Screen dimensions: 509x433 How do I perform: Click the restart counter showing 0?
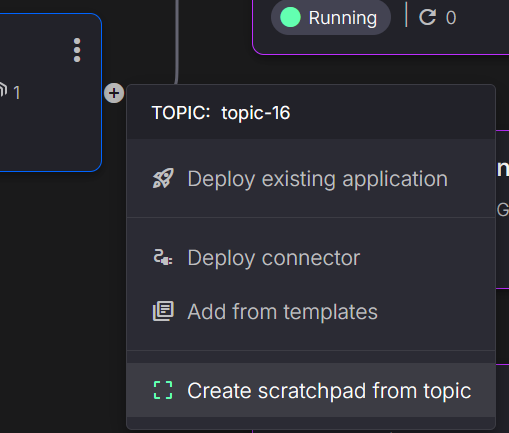[x=451, y=18]
